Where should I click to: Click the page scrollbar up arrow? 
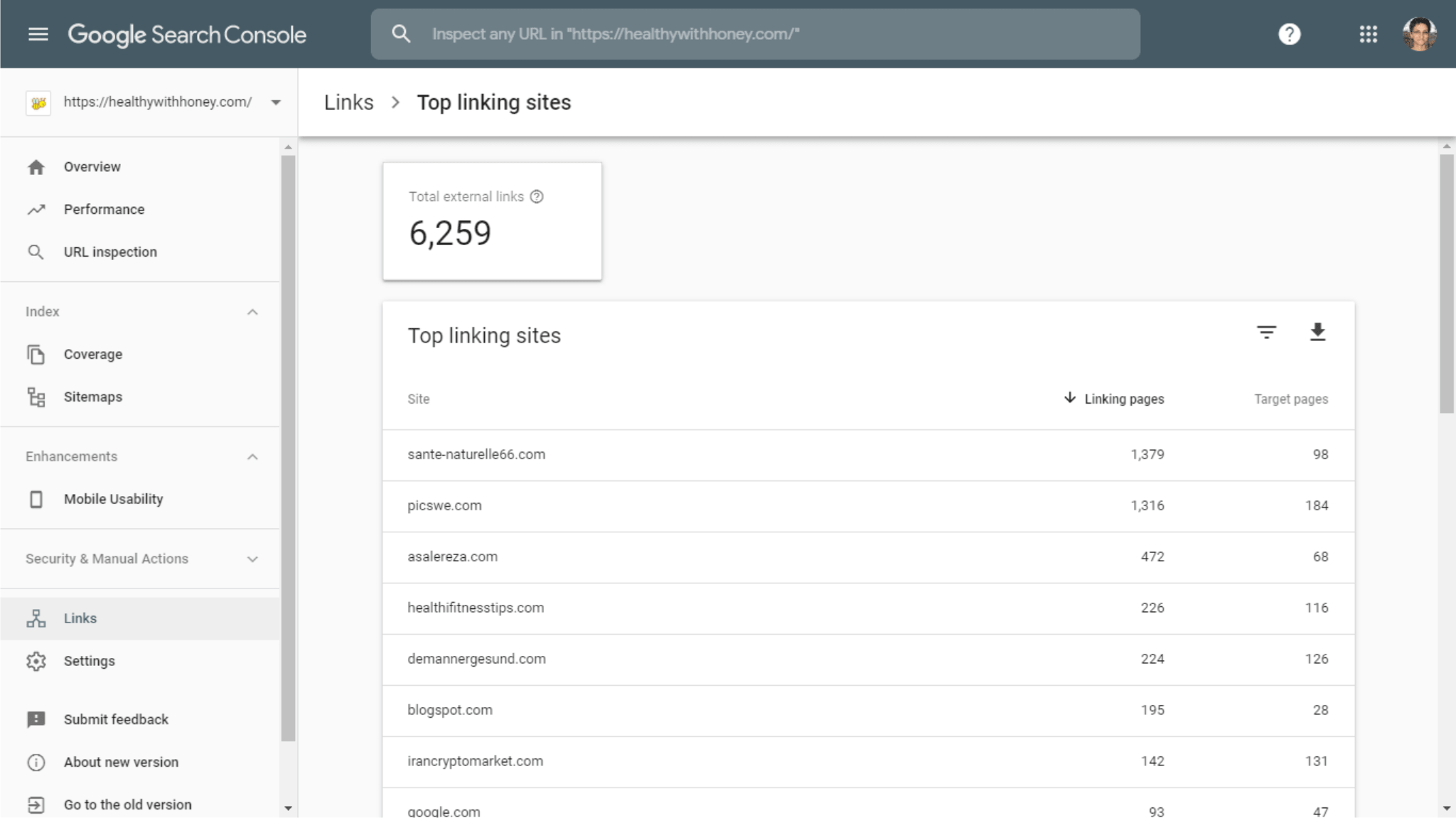pos(1447,146)
